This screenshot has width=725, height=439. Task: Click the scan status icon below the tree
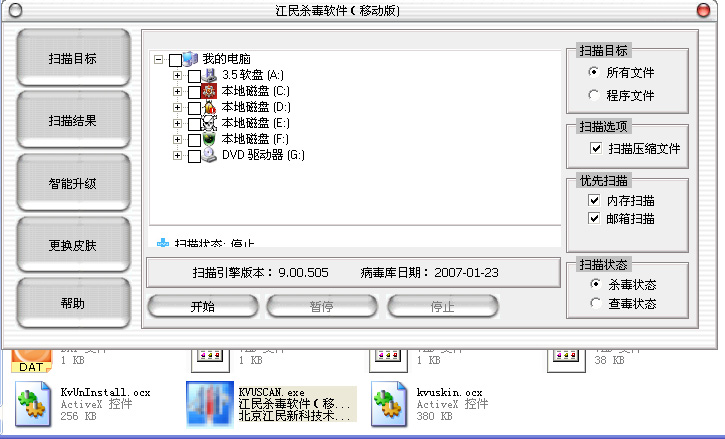tap(163, 243)
